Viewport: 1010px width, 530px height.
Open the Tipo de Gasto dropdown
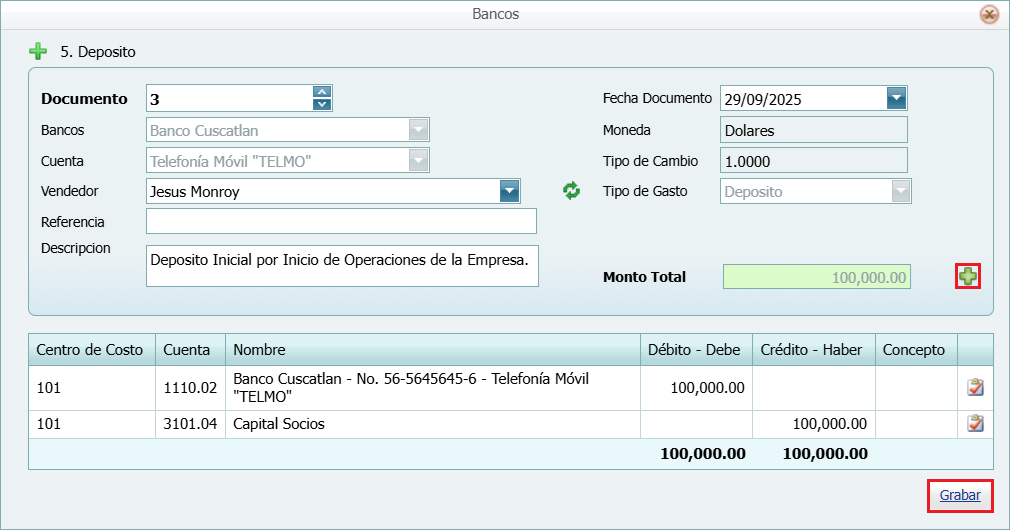(x=901, y=191)
